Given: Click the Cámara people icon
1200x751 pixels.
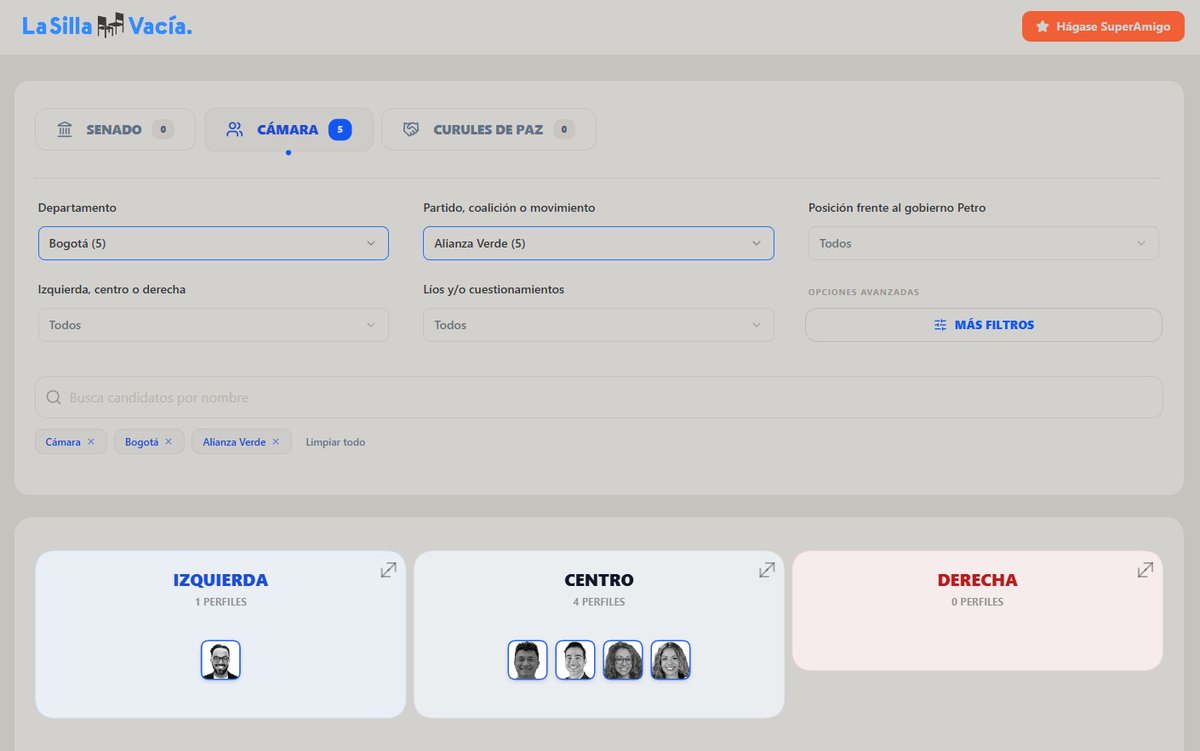Looking at the screenshot, I should pos(235,129).
